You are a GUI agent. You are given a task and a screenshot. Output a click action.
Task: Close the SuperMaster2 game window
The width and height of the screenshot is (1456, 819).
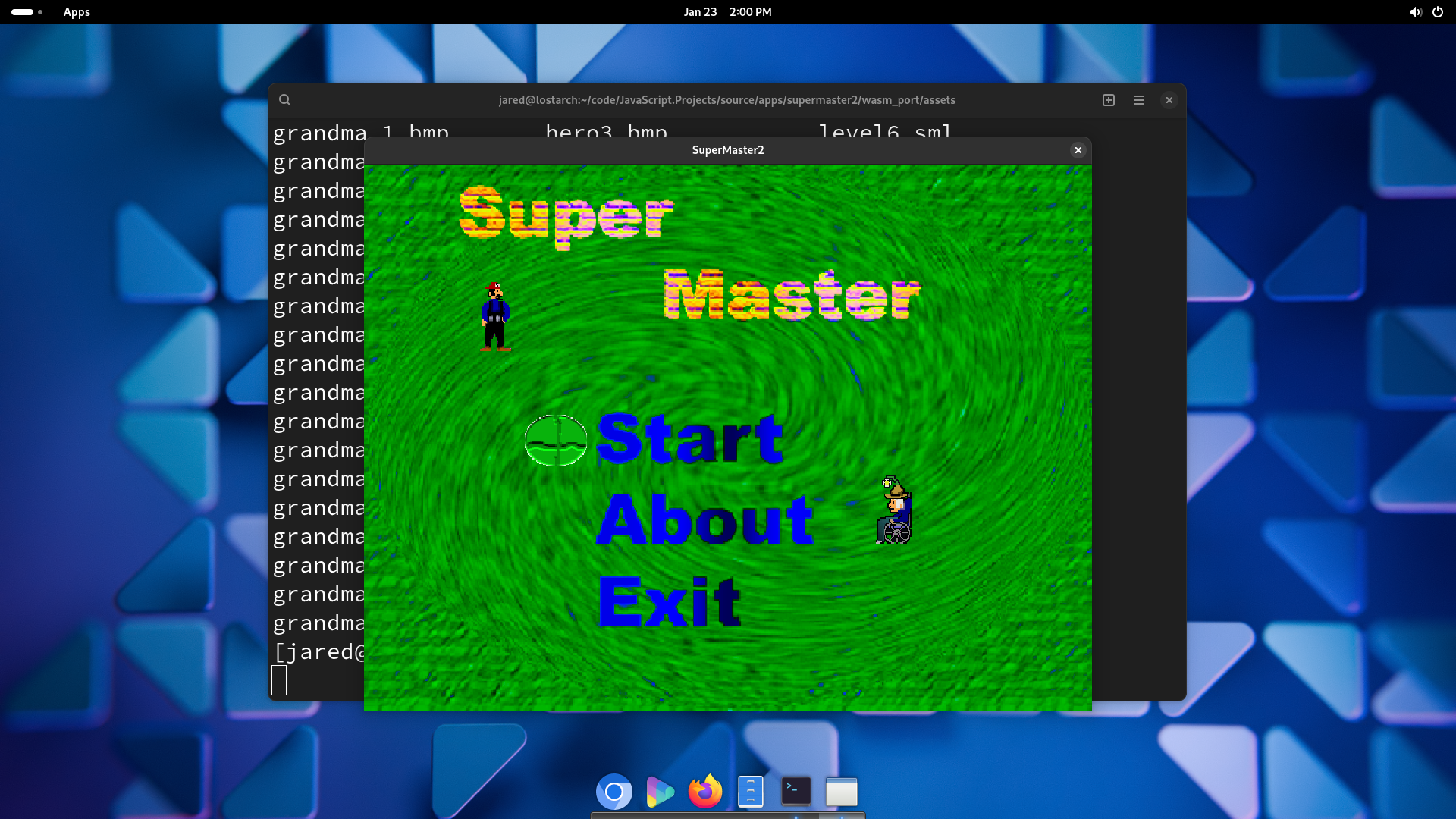pyautogui.click(x=1078, y=150)
